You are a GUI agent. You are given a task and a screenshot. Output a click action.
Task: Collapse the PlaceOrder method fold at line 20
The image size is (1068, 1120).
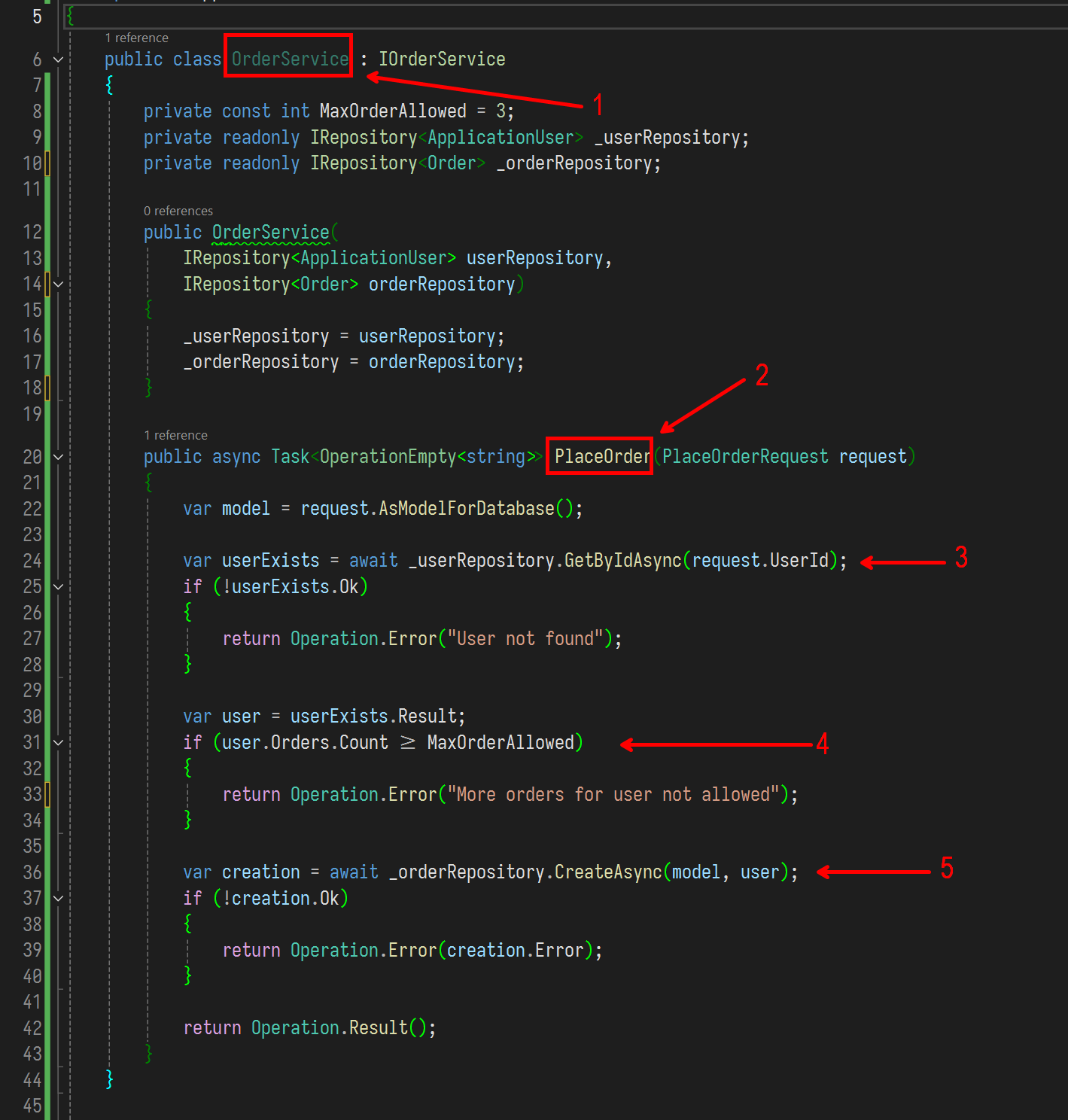[58, 457]
